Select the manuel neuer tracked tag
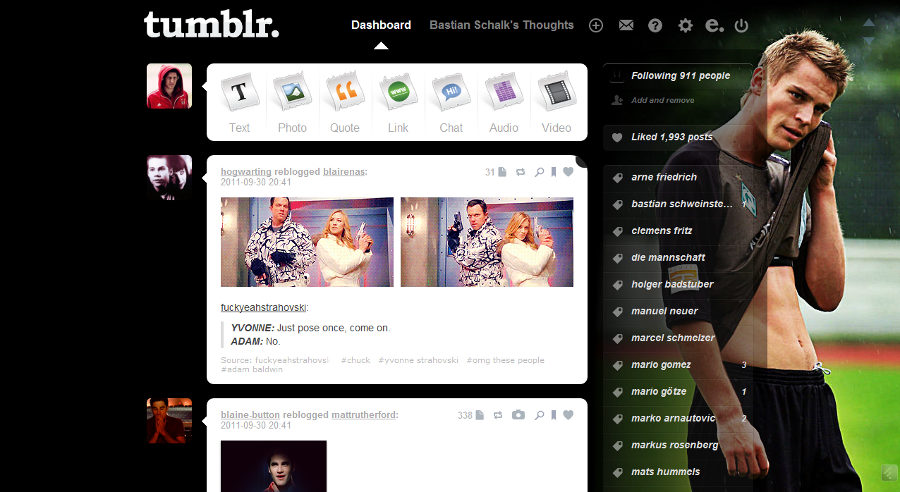 point(665,311)
